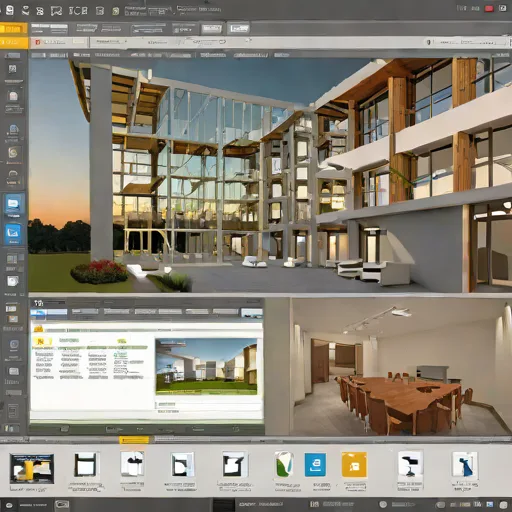Open the small ribbon dropdown with arrow
The width and height of the screenshot is (512, 512).
click(184, 29)
